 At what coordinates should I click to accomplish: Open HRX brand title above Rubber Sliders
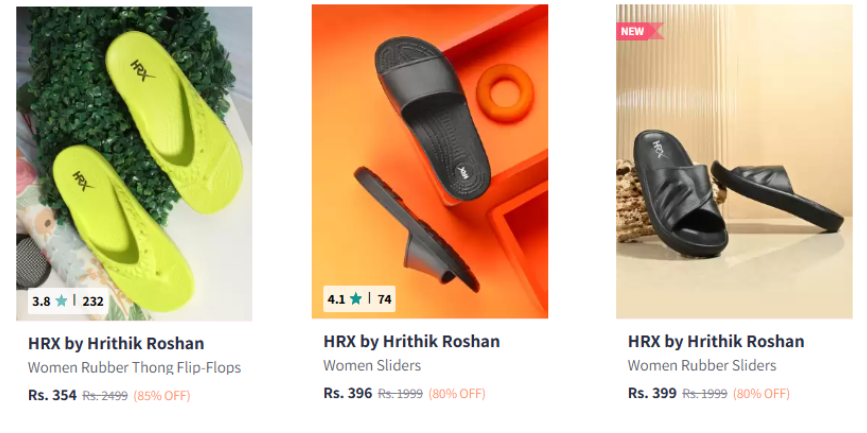pyautogui.click(x=716, y=341)
